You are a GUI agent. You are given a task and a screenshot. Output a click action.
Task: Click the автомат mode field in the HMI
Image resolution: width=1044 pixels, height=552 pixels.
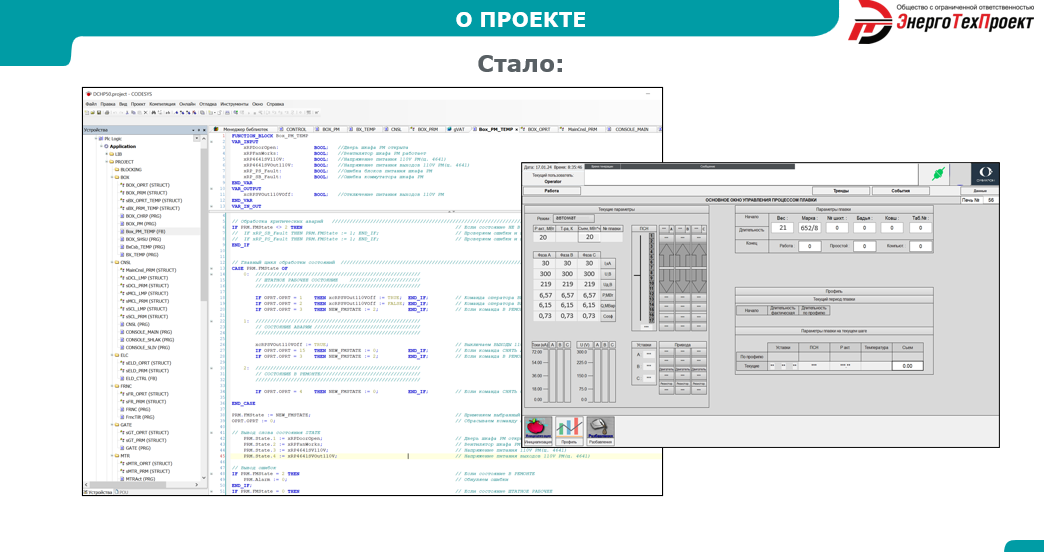574,218
